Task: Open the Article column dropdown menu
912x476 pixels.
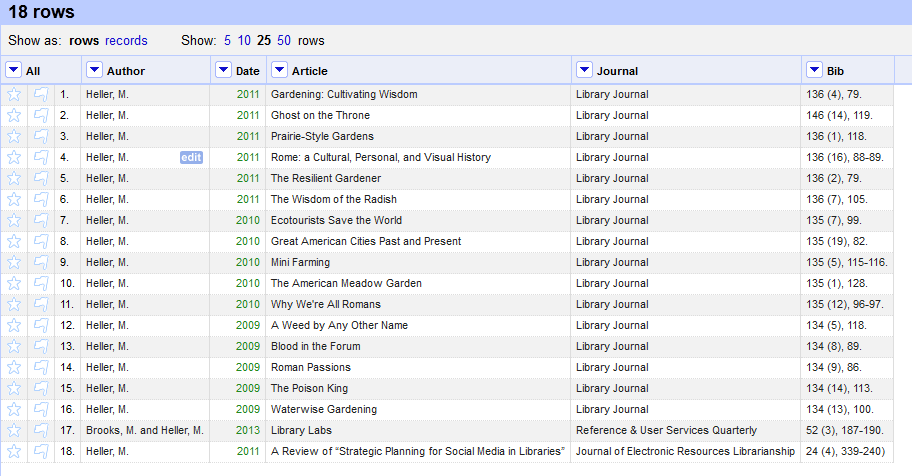Action: pos(279,70)
